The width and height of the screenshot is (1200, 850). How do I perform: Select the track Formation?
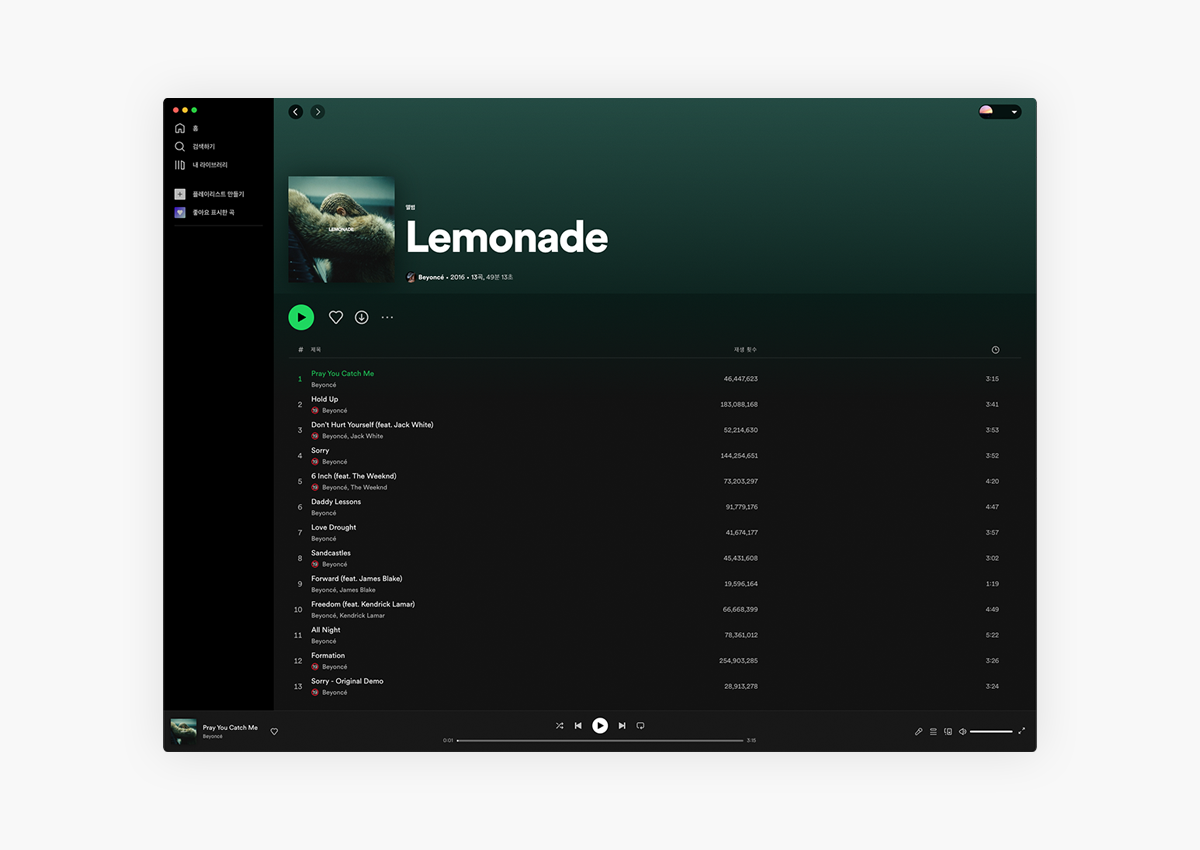[x=328, y=655]
